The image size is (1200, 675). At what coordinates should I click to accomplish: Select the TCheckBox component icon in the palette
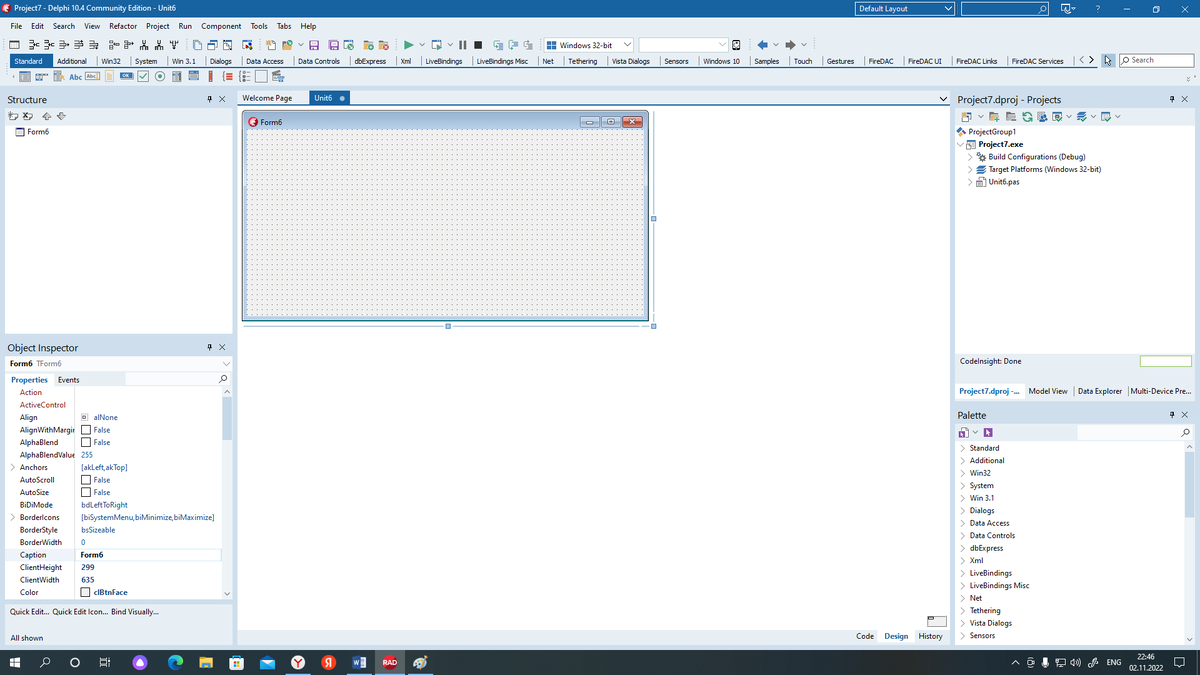click(143, 77)
